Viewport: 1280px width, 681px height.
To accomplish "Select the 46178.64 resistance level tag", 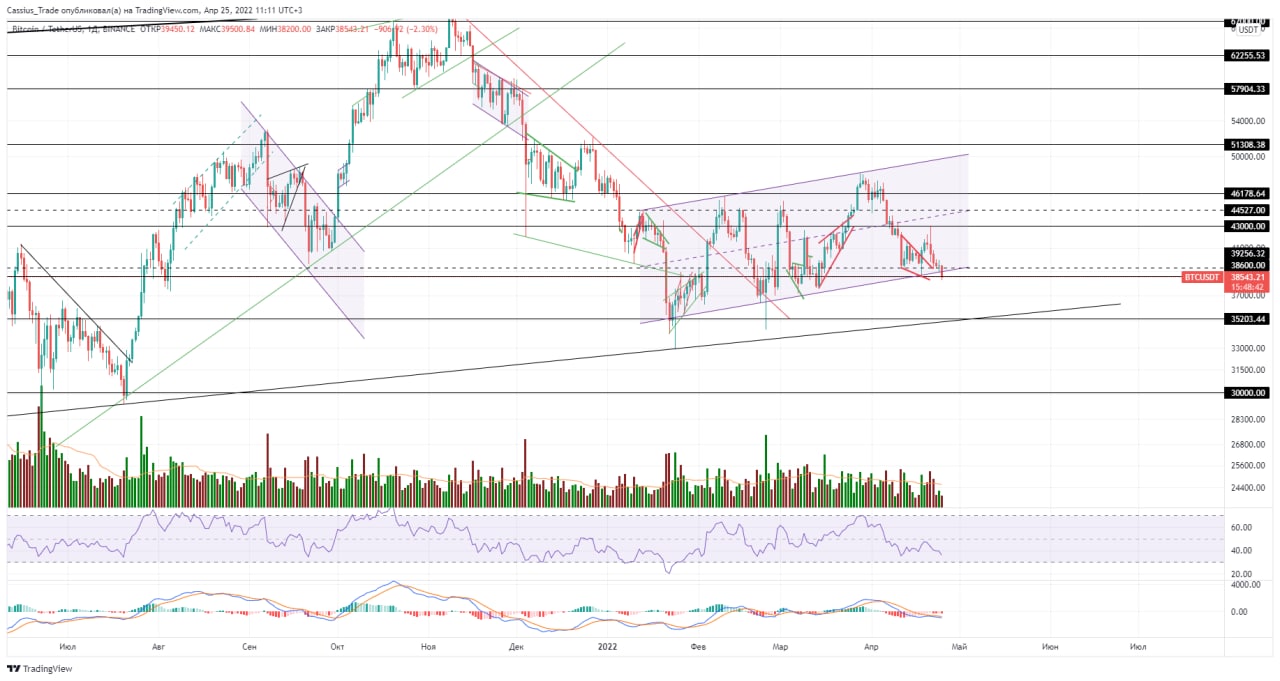I will (x=1248, y=193).
